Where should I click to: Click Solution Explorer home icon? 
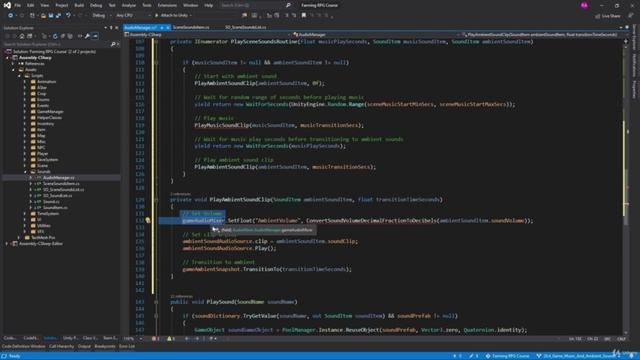tap(22, 36)
